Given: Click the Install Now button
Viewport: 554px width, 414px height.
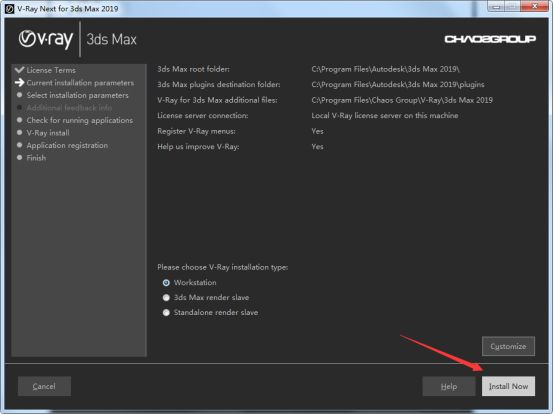Looking at the screenshot, I should [x=508, y=386].
